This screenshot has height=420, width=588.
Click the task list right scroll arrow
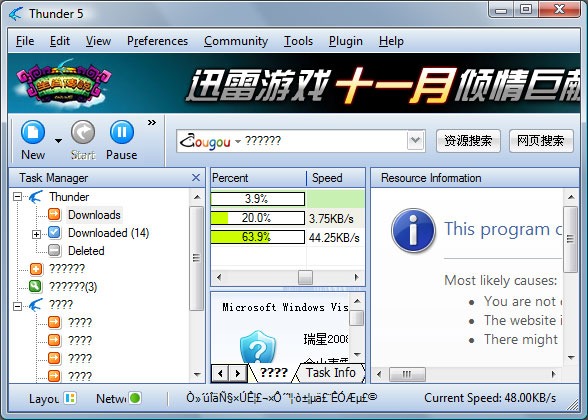pos(356,278)
